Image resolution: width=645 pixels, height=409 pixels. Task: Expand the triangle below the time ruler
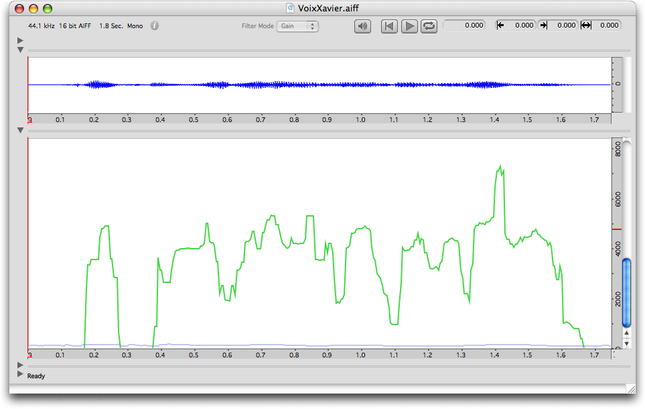coord(21,365)
